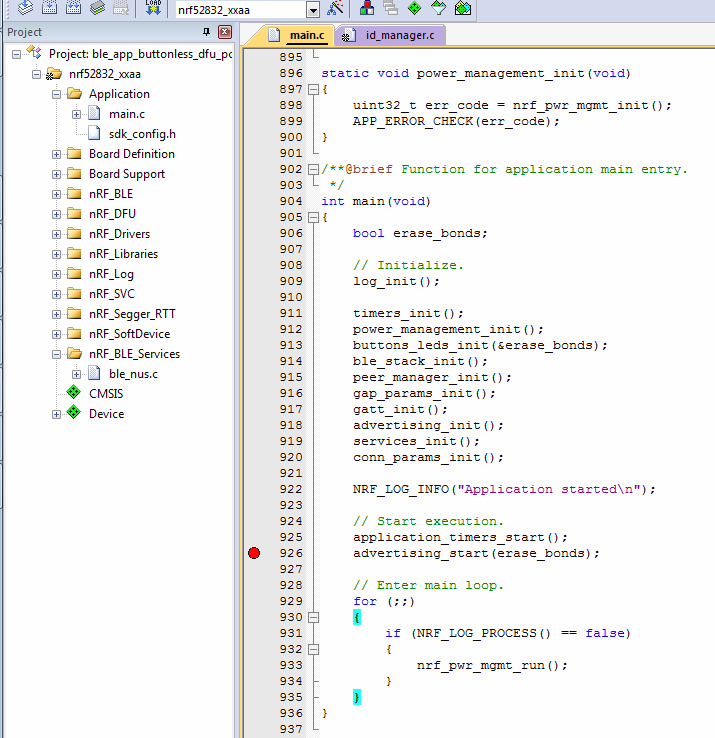Expand the main.c node in Application
Screen dimensions: 715x738
click(76, 114)
